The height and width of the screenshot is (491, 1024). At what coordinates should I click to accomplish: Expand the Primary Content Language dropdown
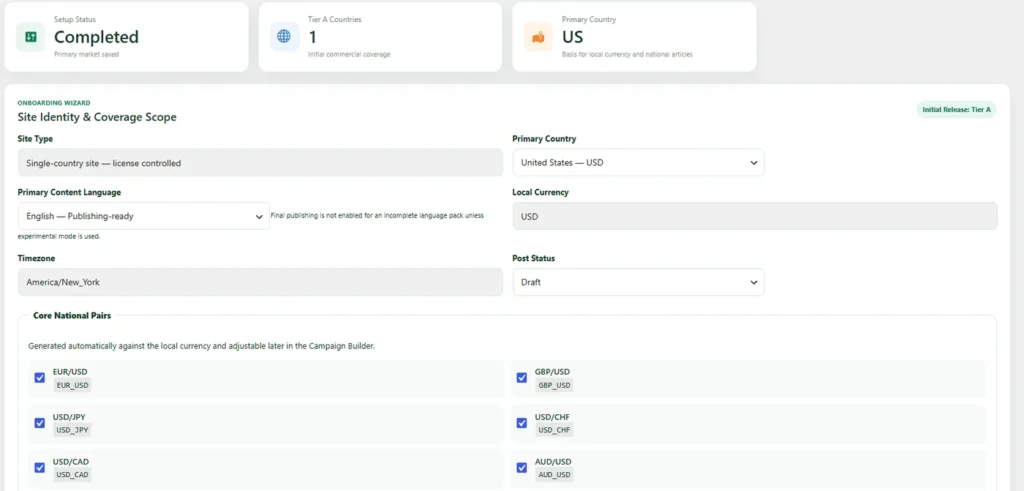click(144, 216)
